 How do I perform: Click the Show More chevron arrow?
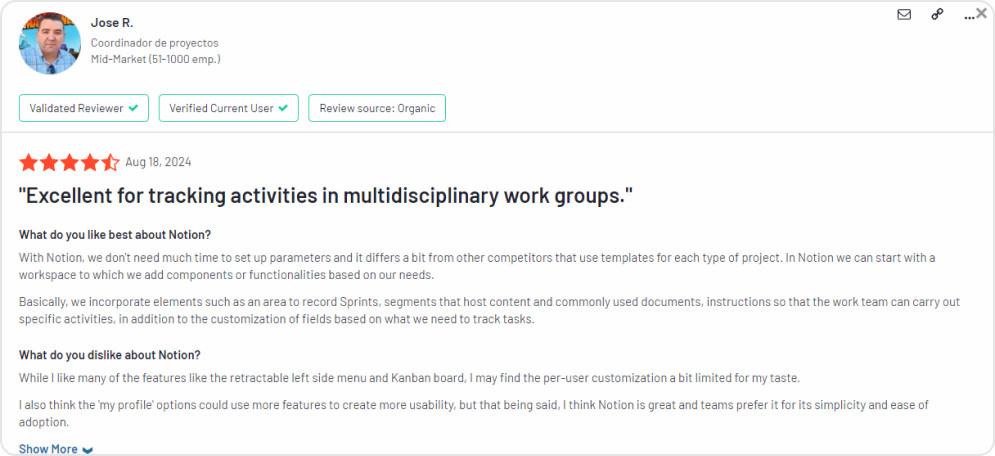pyautogui.click(x=88, y=450)
